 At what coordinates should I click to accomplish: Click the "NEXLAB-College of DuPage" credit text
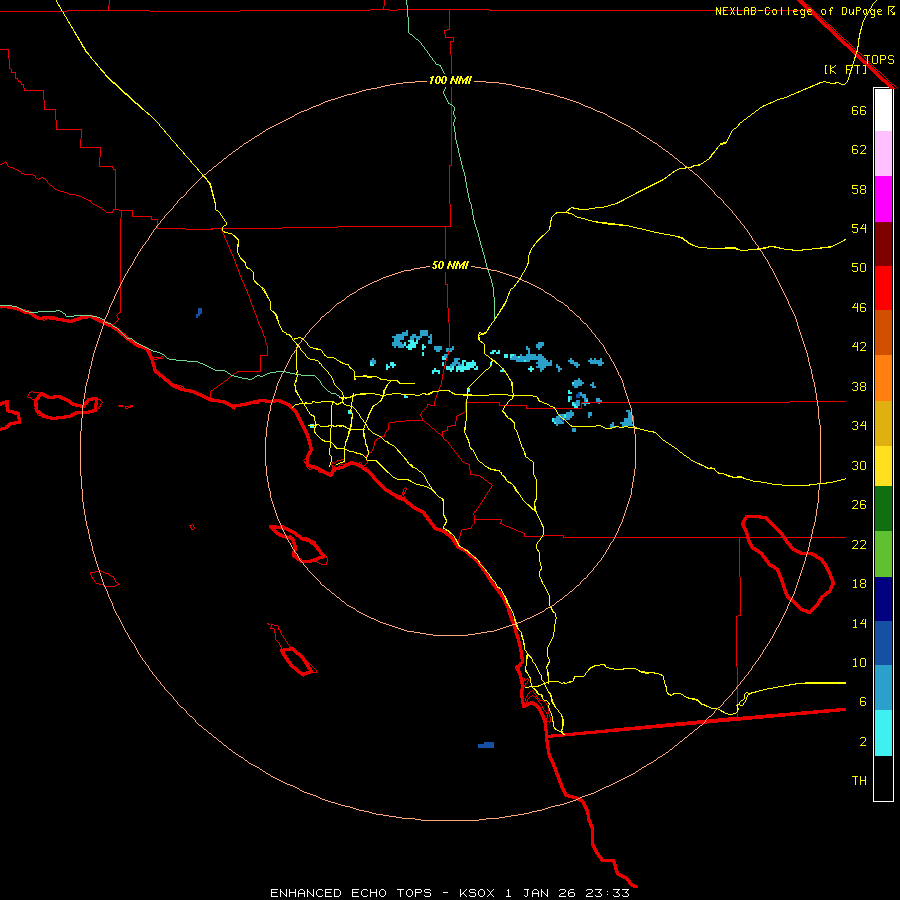point(798,11)
